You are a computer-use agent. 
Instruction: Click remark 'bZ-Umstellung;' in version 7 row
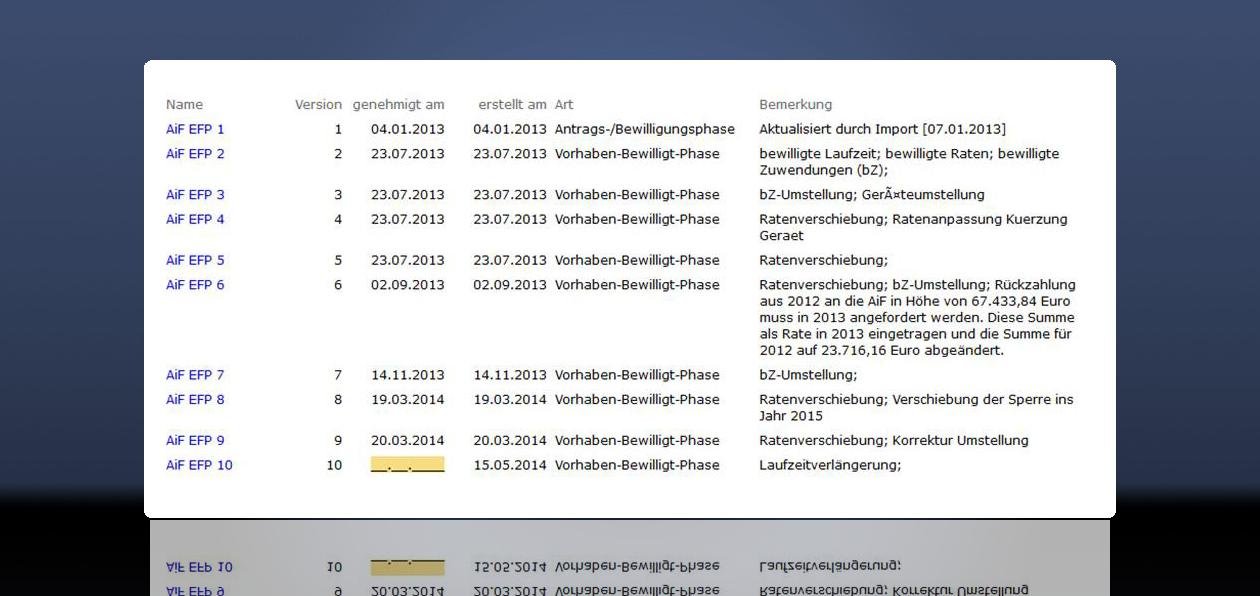[x=808, y=375]
